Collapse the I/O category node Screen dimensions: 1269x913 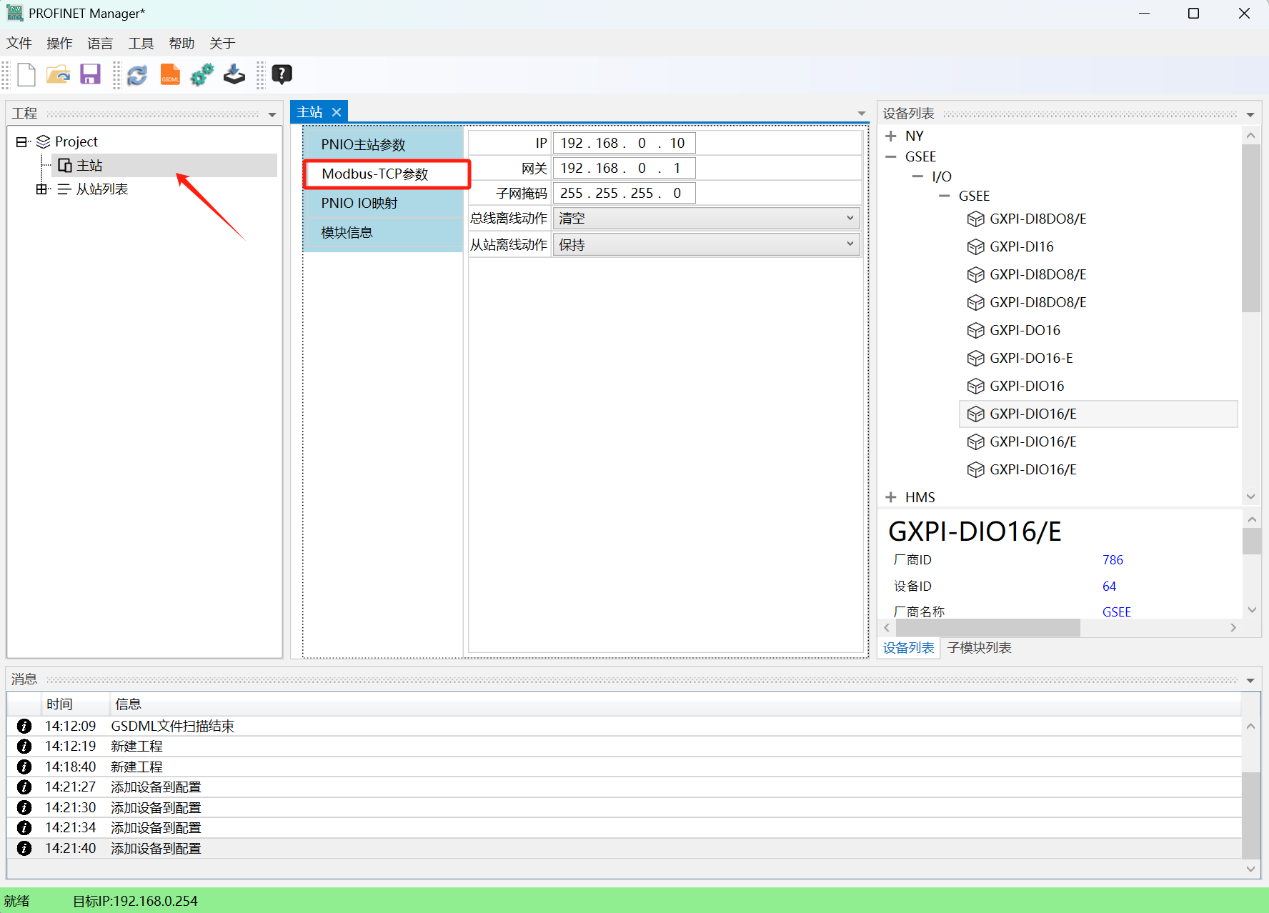point(917,176)
